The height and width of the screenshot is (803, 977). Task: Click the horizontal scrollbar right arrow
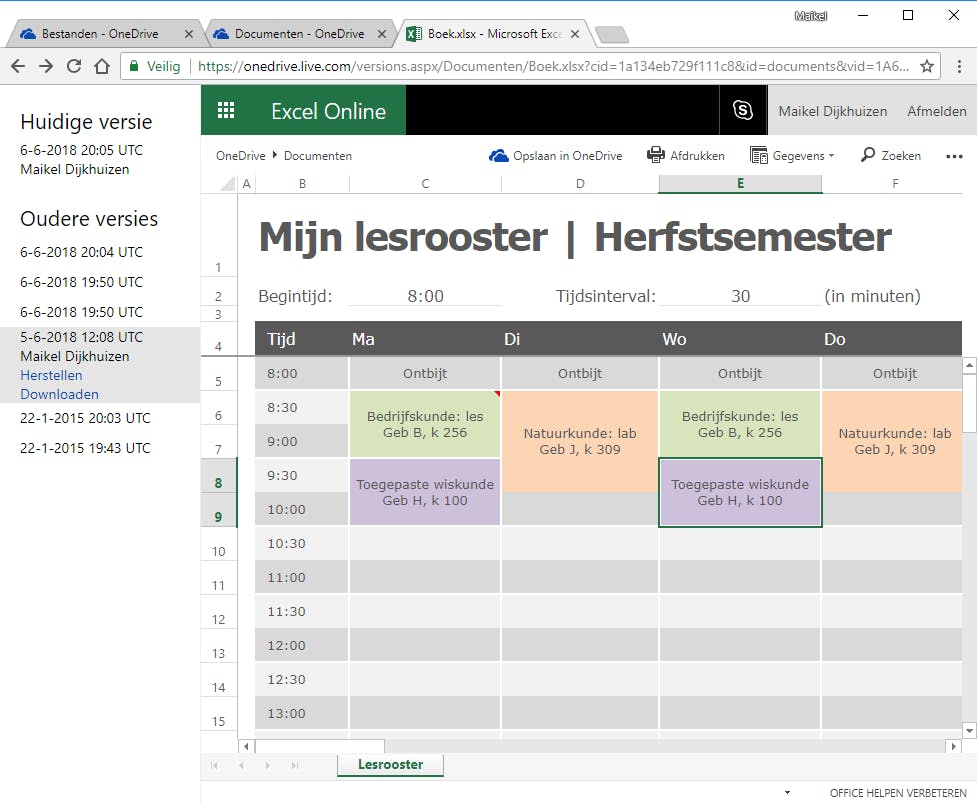point(953,746)
